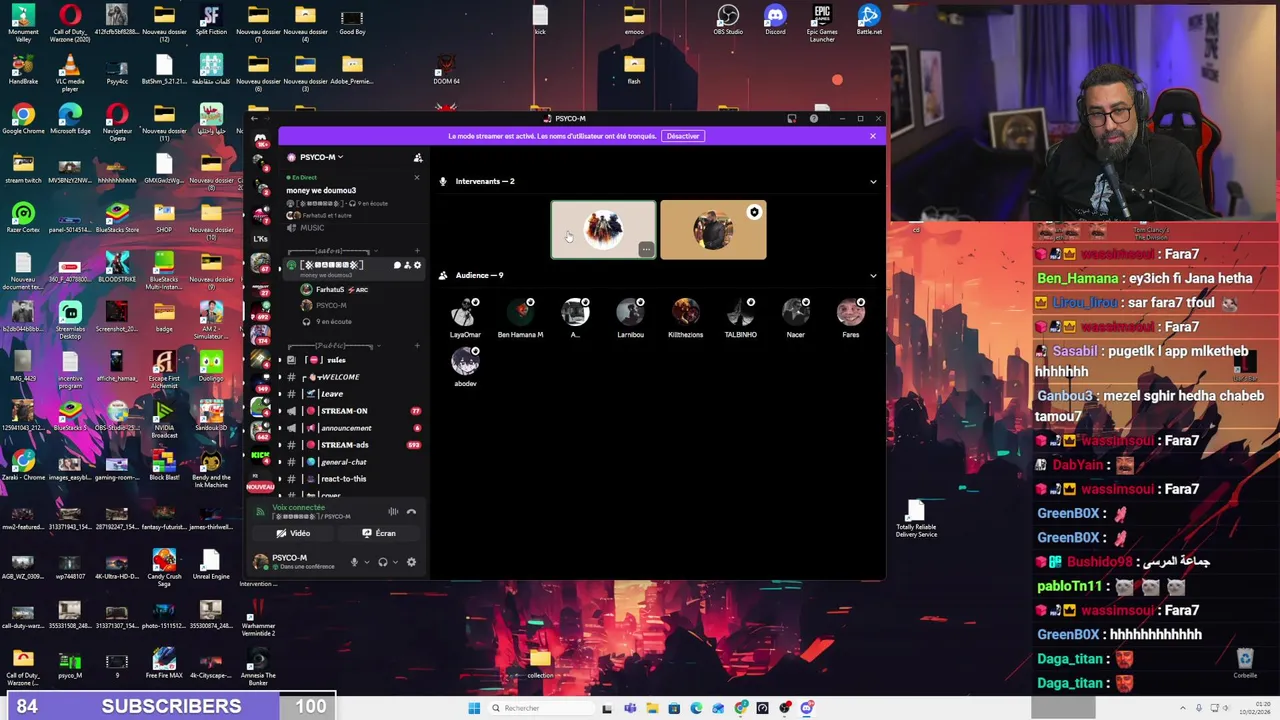The image size is (1280, 720).
Task: Open chat icon of active stage channel
Action: point(397,265)
